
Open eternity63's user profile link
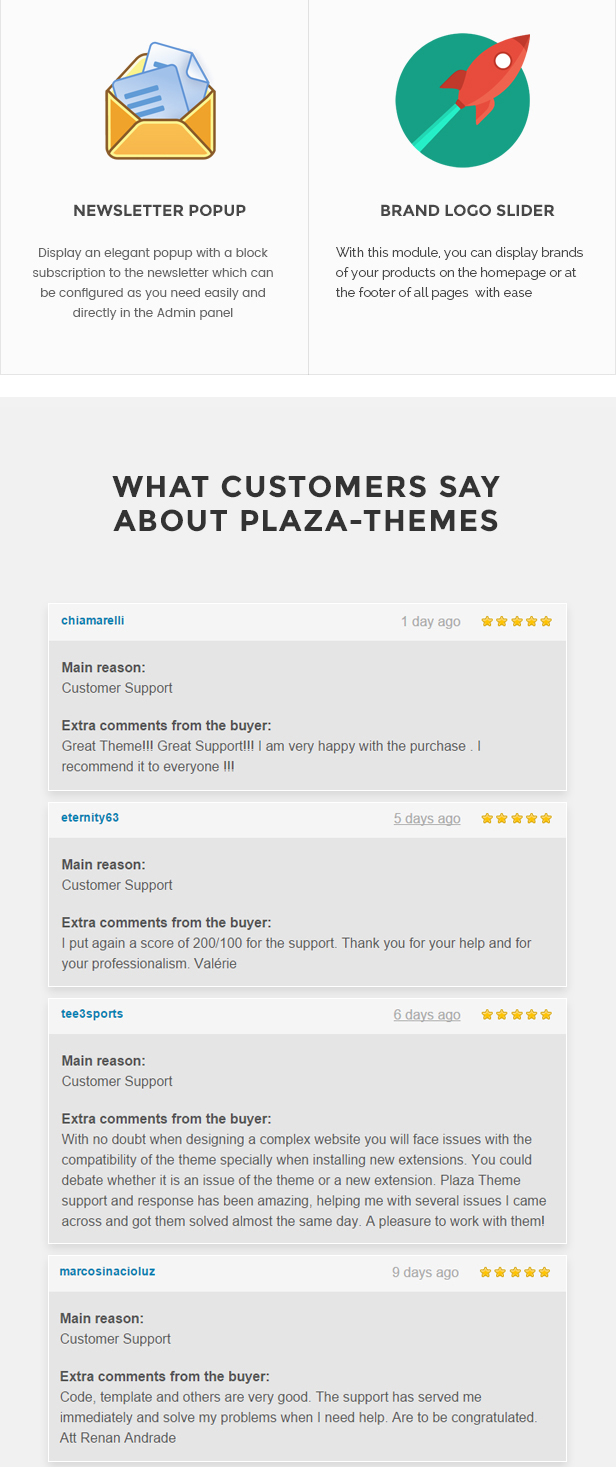click(90, 818)
